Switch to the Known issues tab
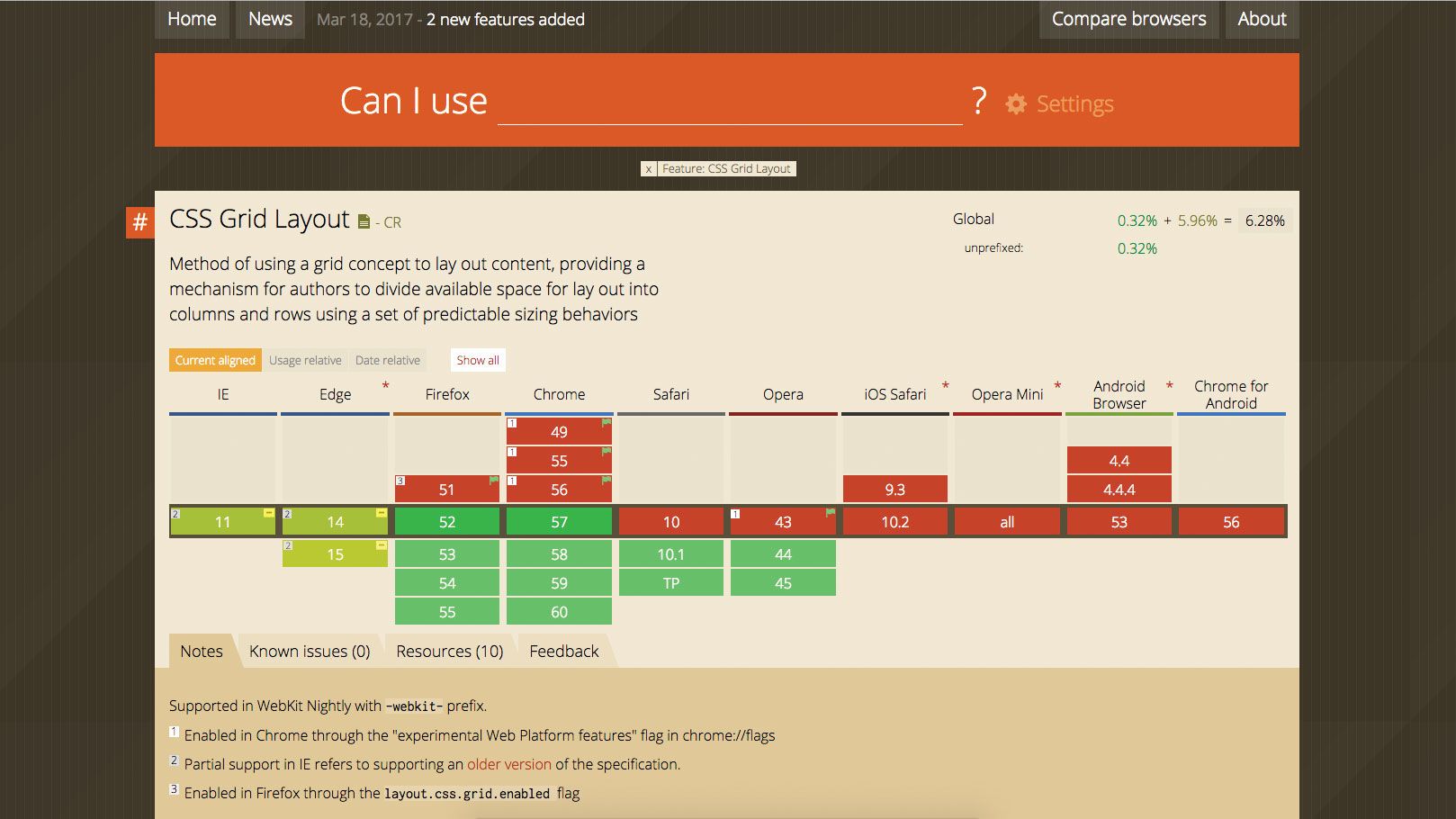This screenshot has width=1456, height=819. click(x=310, y=651)
